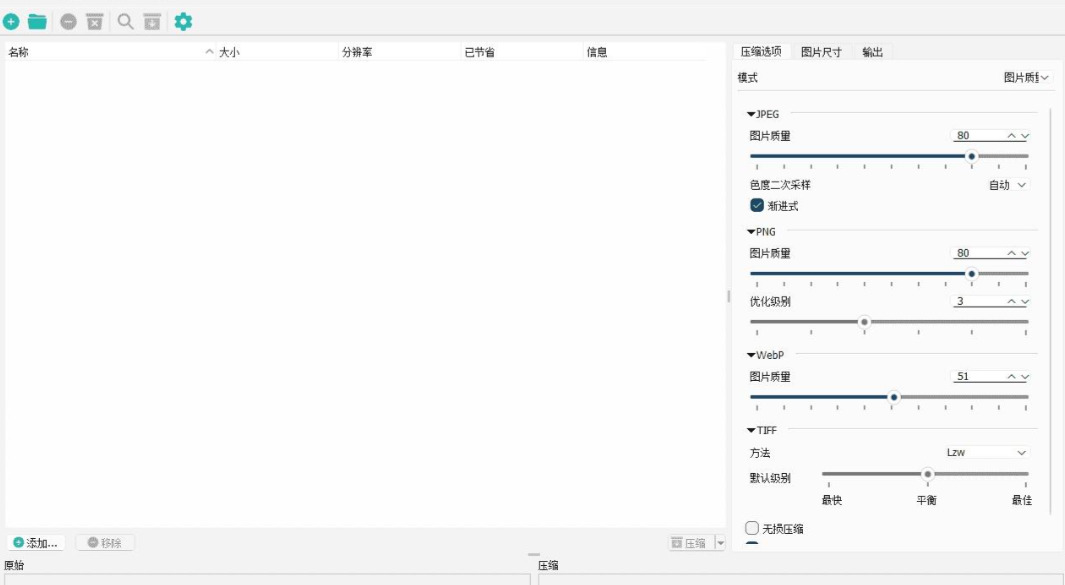
Task: Click the green add files plus icon
Action: tap(11, 22)
